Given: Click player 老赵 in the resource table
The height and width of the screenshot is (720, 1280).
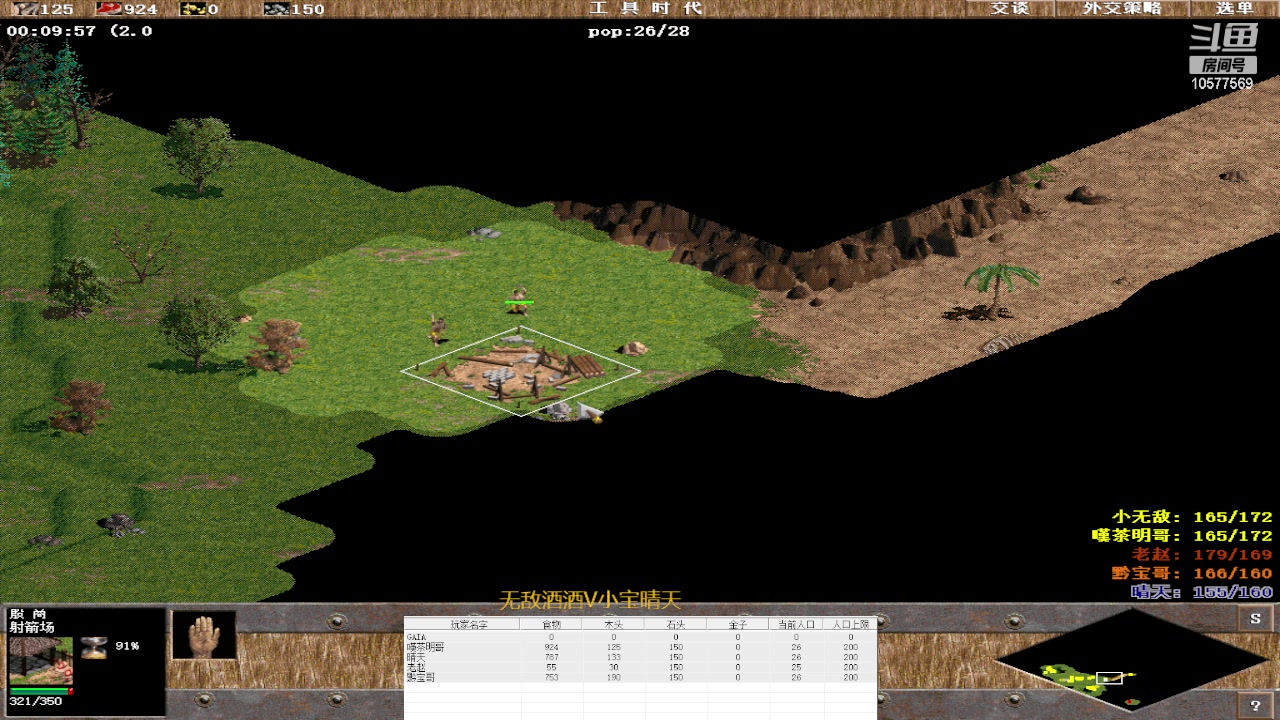Looking at the screenshot, I should [x=416, y=667].
